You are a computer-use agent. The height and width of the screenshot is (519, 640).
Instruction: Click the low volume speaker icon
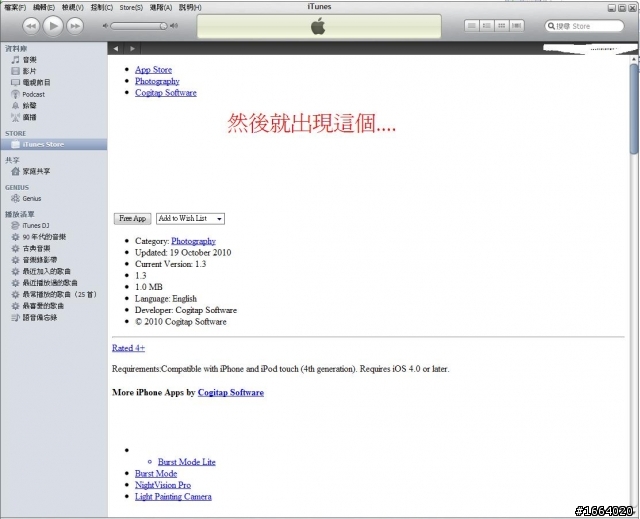(x=105, y=26)
